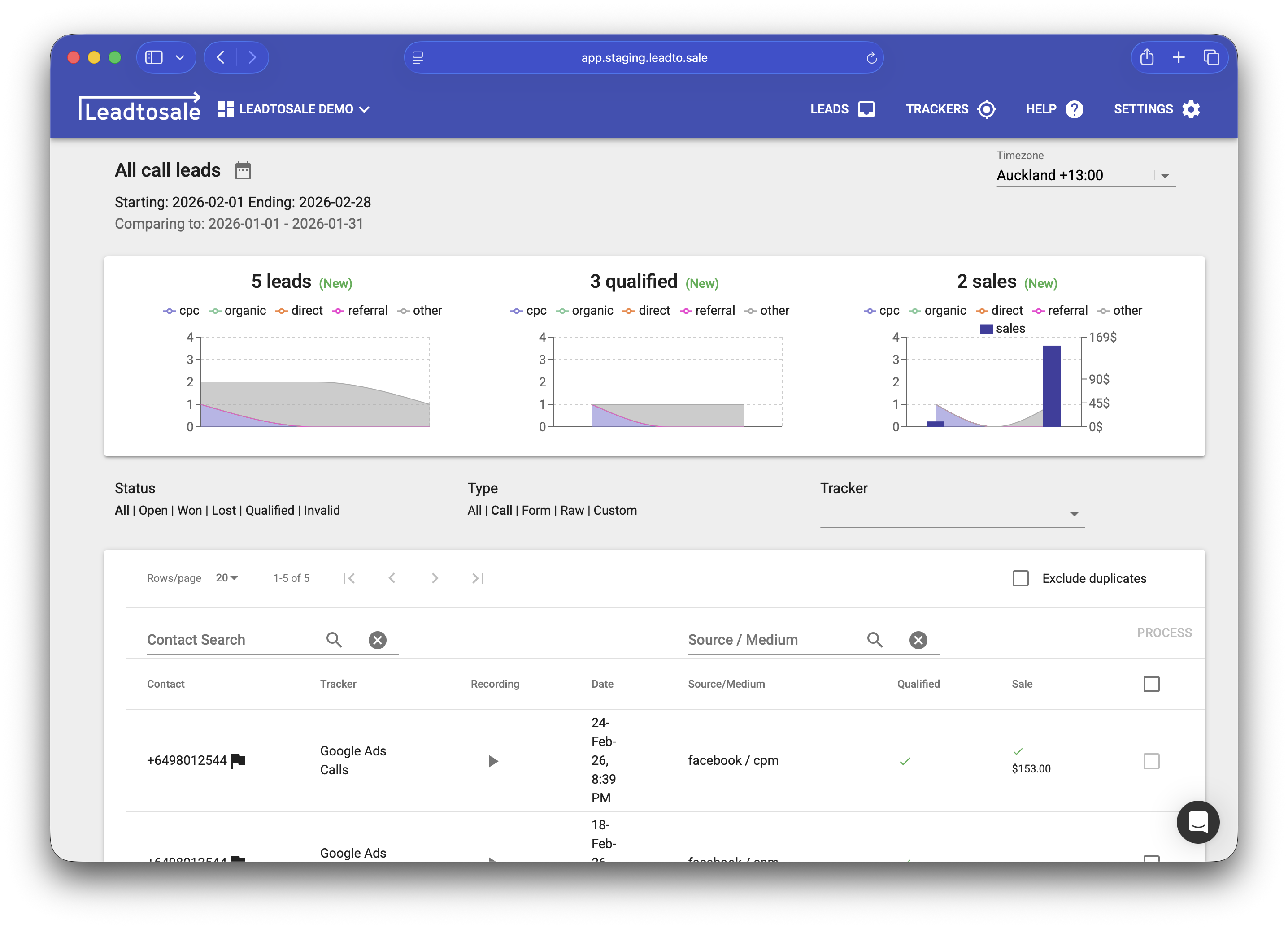
Task: Click the flag next to +6498012544
Action: click(239, 761)
